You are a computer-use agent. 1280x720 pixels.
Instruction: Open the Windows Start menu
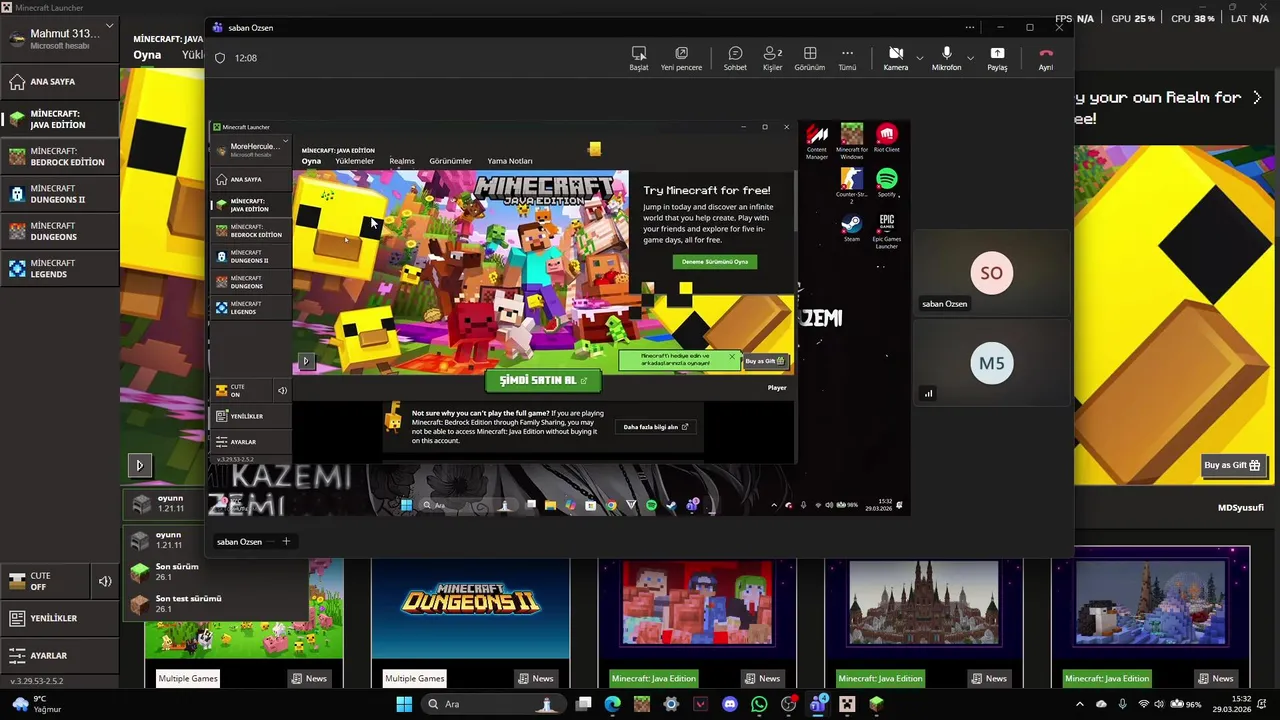tap(404, 704)
